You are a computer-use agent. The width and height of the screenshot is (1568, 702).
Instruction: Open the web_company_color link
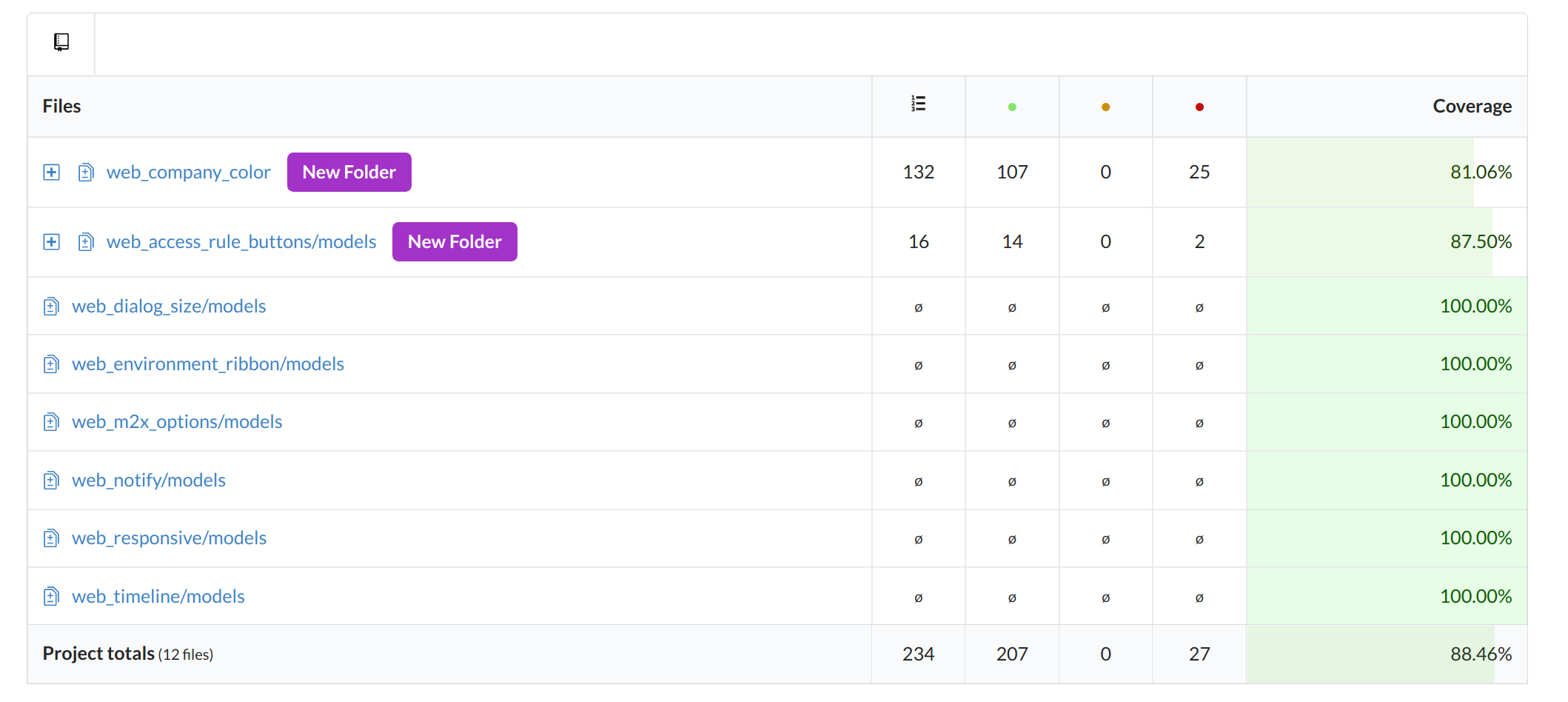[x=188, y=173]
